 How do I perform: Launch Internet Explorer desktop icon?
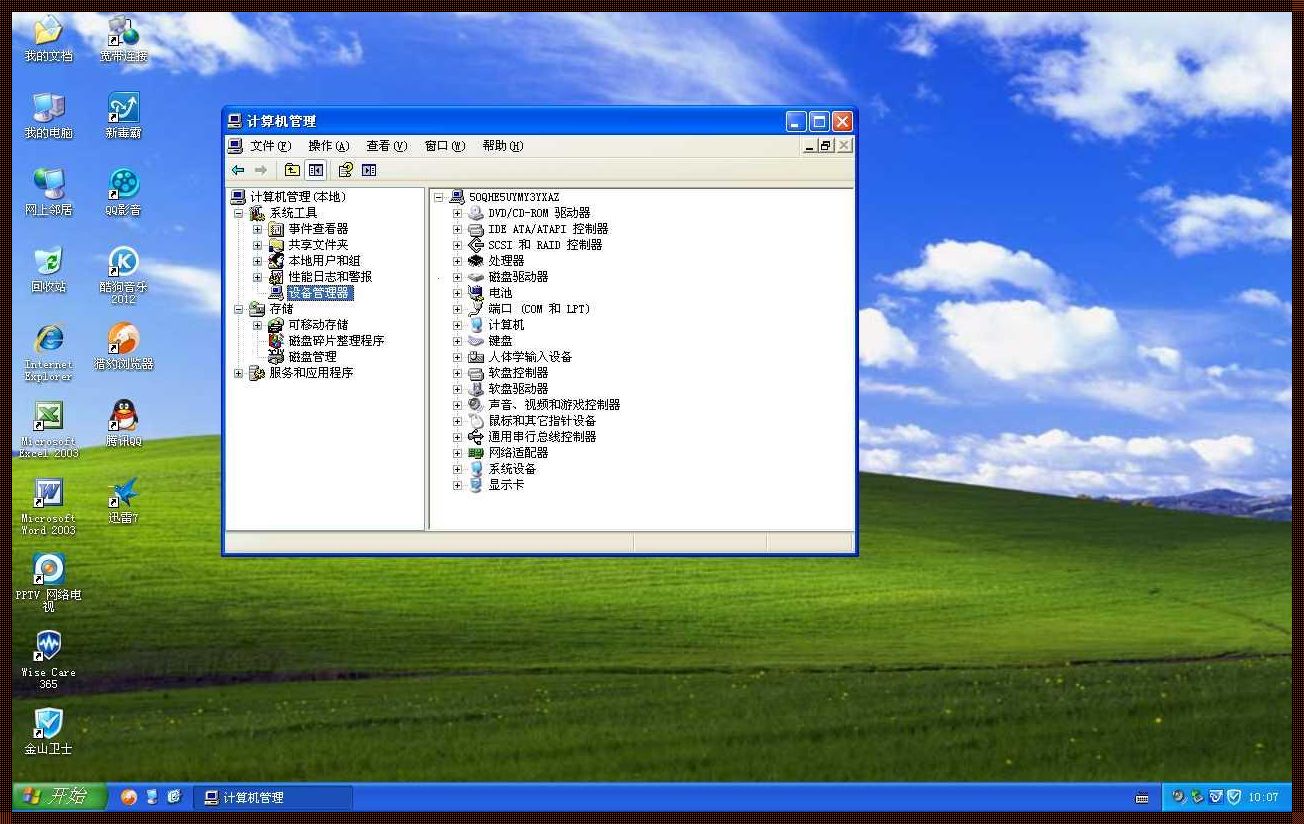48,352
